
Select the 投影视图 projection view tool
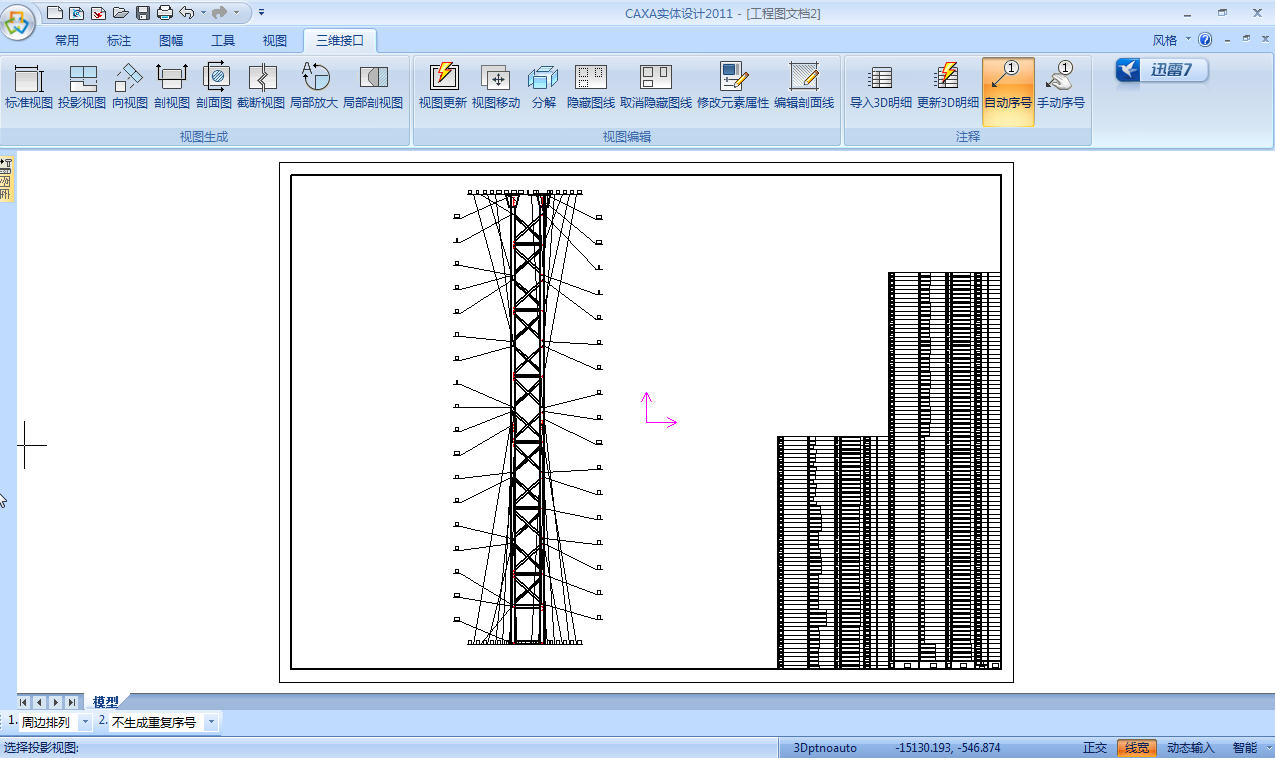pyautogui.click(x=82, y=86)
